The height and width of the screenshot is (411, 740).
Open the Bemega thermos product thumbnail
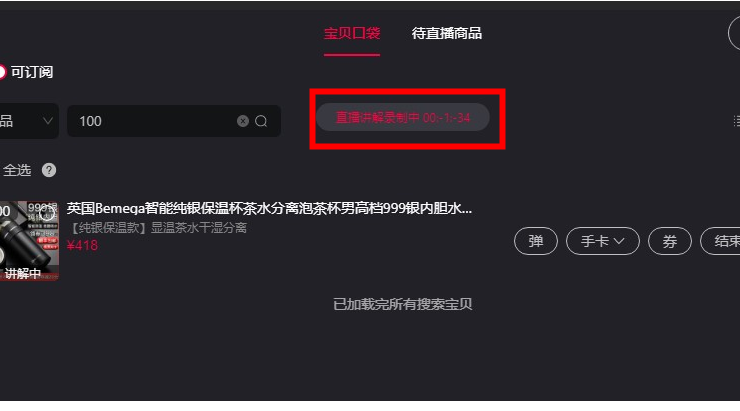tap(29, 241)
